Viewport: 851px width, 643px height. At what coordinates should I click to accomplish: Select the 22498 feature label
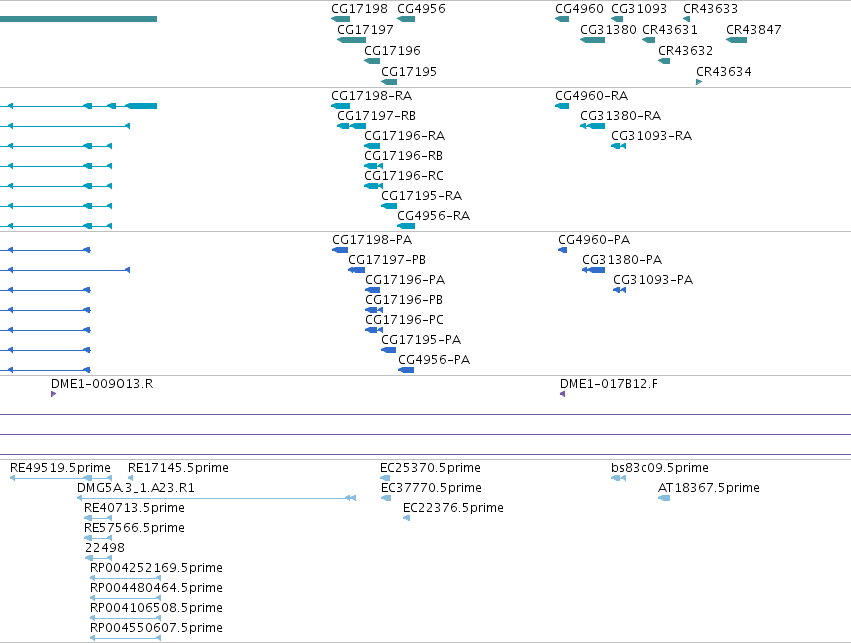(x=105, y=548)
